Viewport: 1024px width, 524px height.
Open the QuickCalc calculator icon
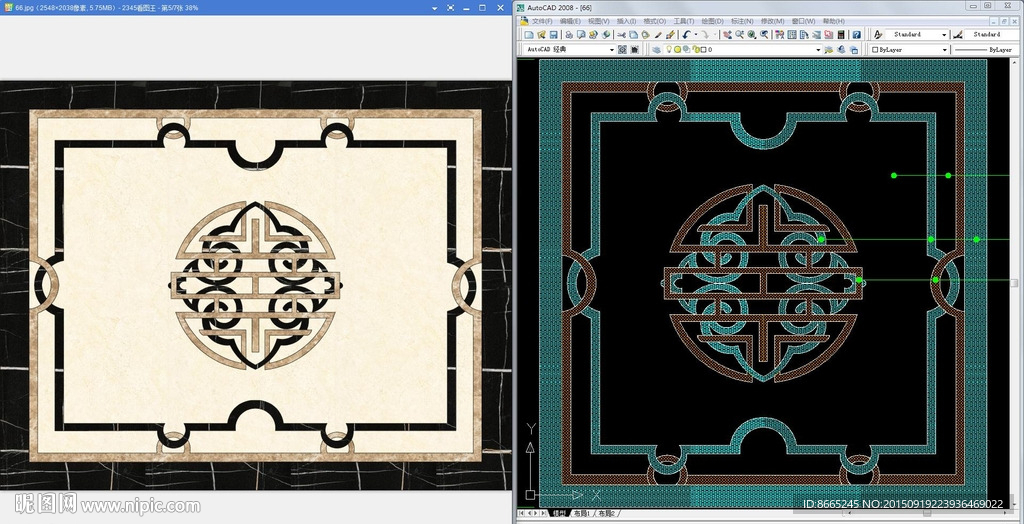(x=842, y=35)
